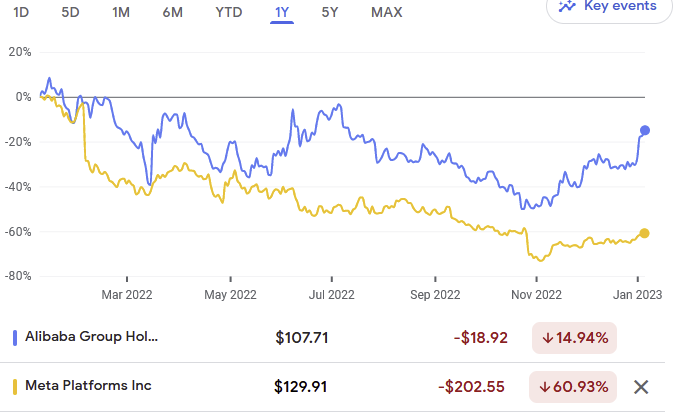Show the MAX time range
The height and width of the screenshot is (415, 676).
click(387, 12)
